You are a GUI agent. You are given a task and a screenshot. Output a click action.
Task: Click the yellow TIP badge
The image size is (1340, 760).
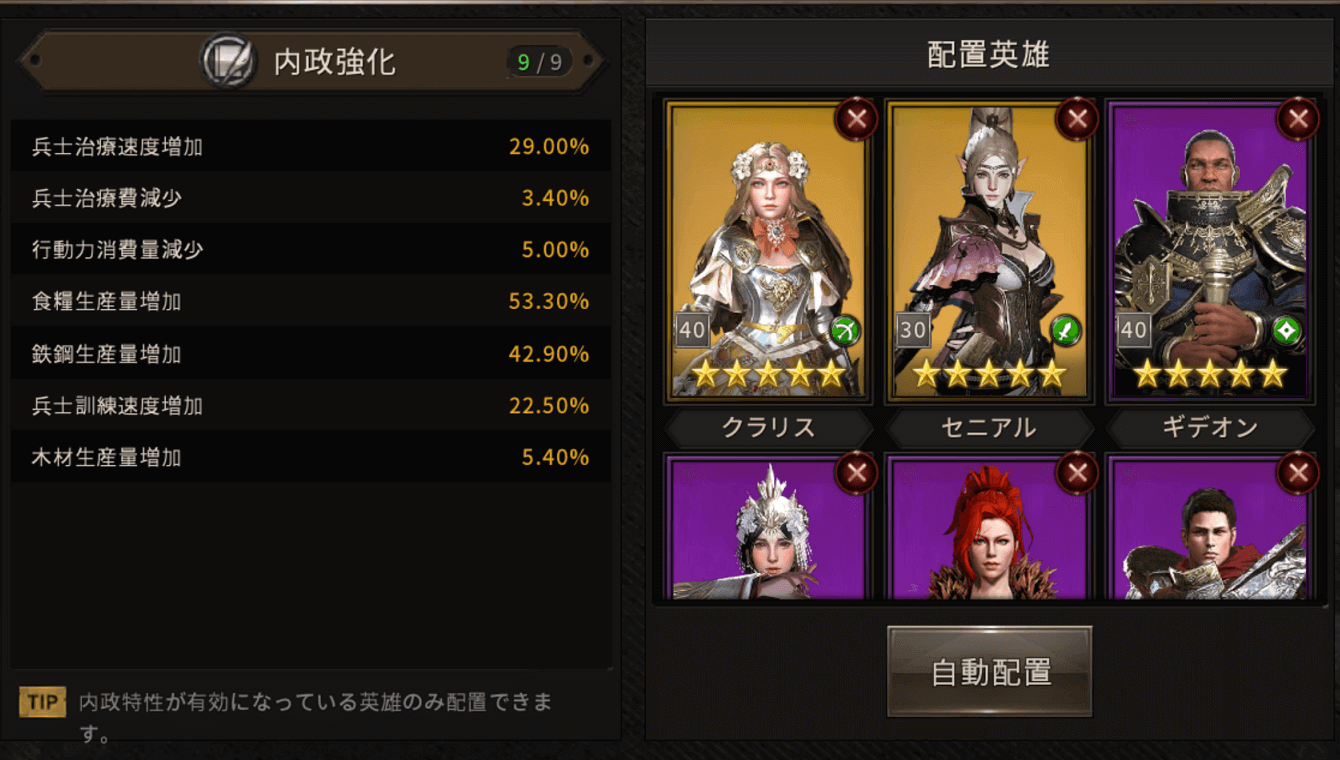[42, 702]
